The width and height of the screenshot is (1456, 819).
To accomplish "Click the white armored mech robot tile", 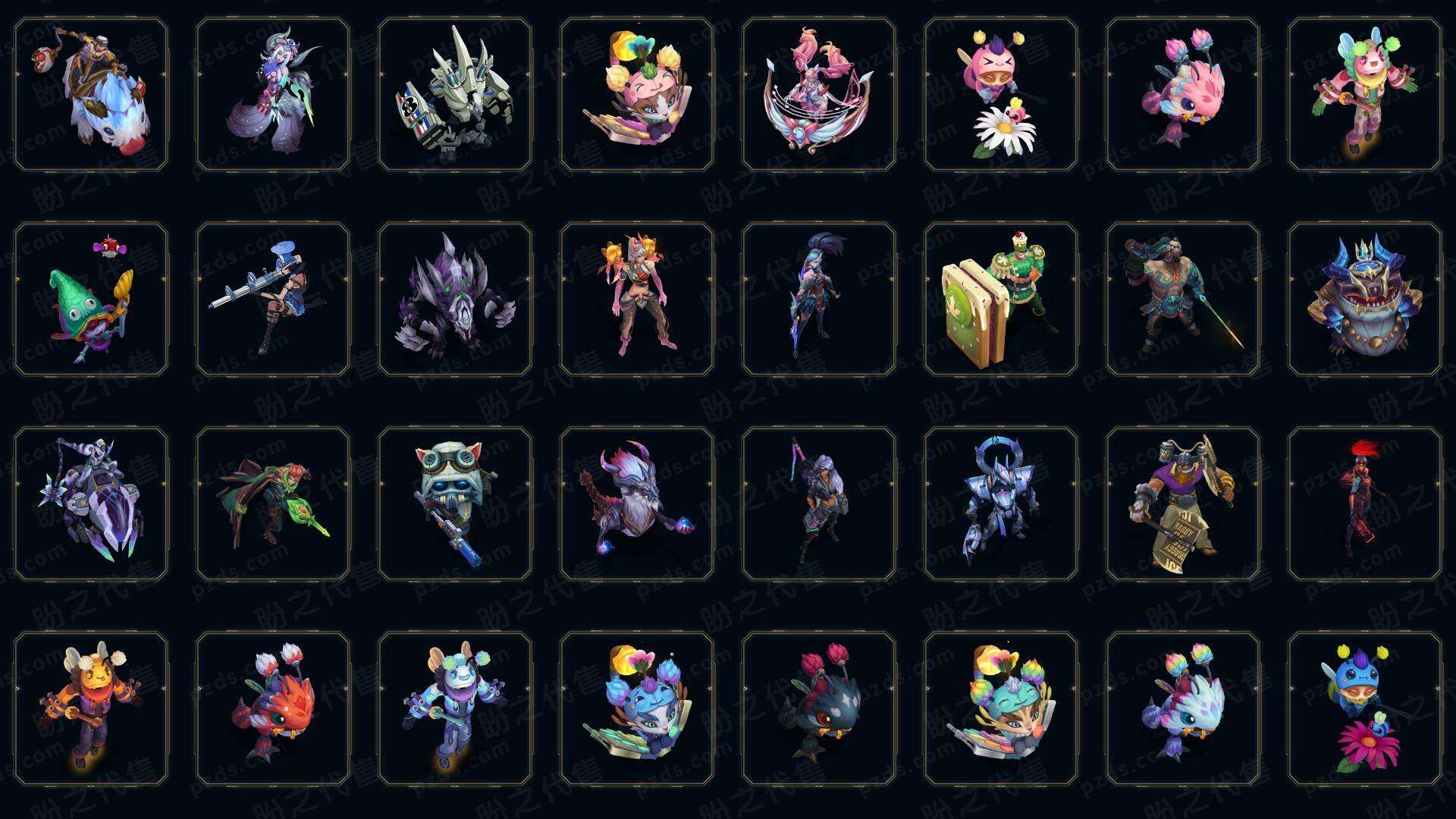I will tap(455, 95).
